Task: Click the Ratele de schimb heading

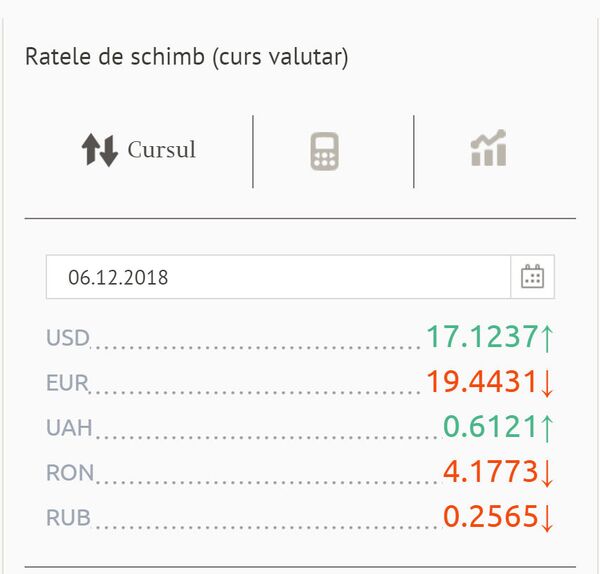Action: [186, 57]
